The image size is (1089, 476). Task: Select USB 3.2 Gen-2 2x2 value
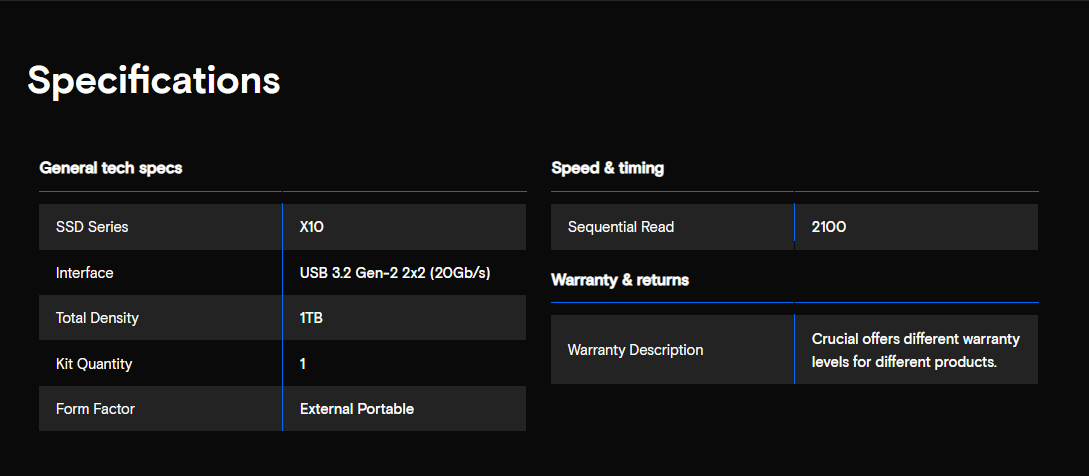(395, 273)
